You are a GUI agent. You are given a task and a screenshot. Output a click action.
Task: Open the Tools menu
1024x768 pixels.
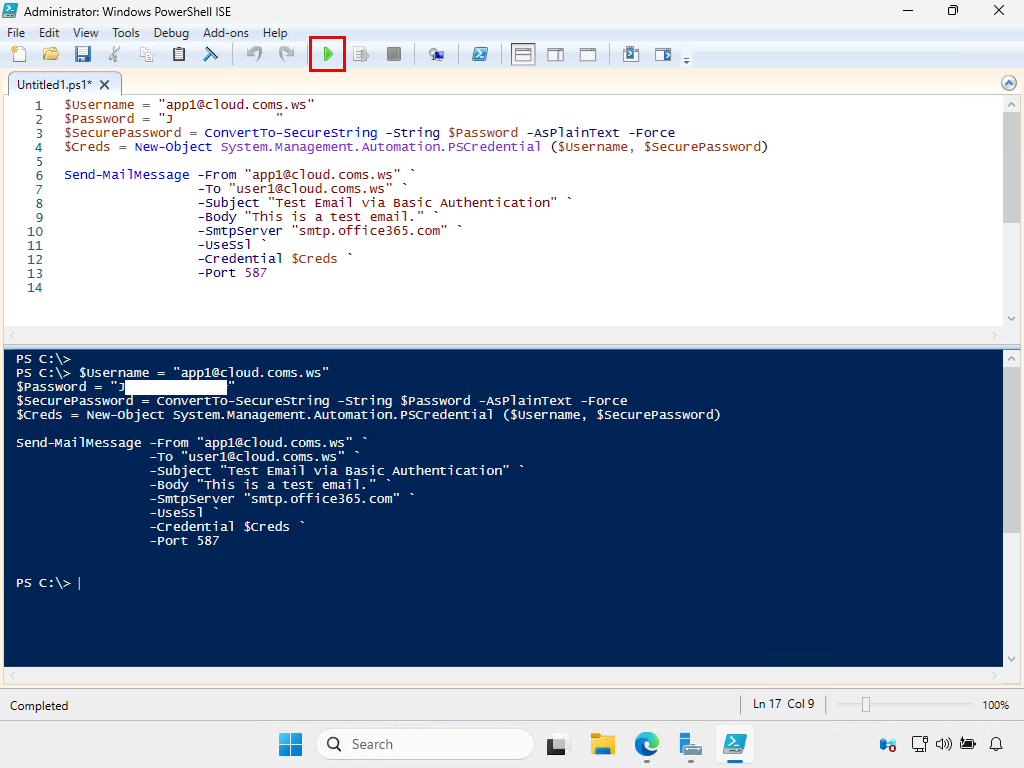pyautogui.click(x=126, y=33)
